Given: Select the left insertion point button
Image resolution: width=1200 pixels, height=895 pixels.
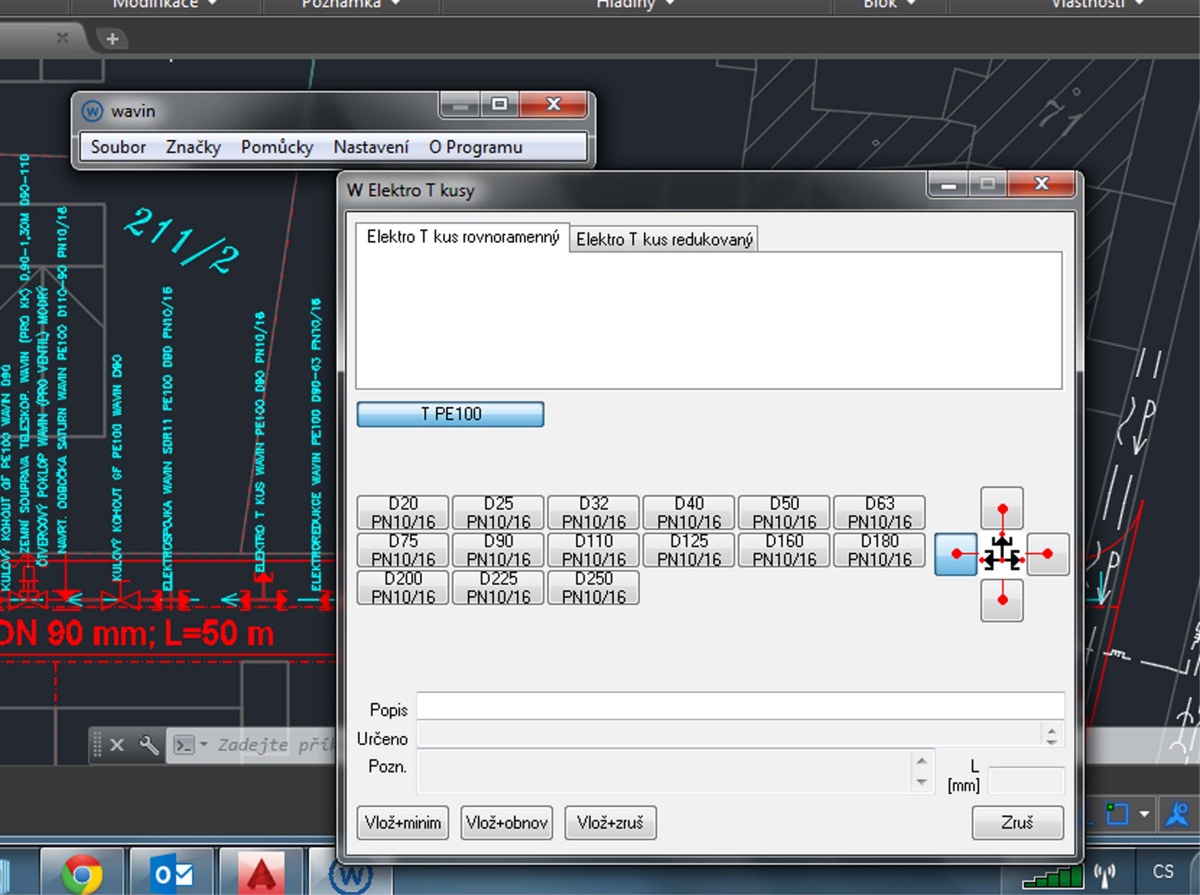Looking at the screenshot, I should 956,554.
